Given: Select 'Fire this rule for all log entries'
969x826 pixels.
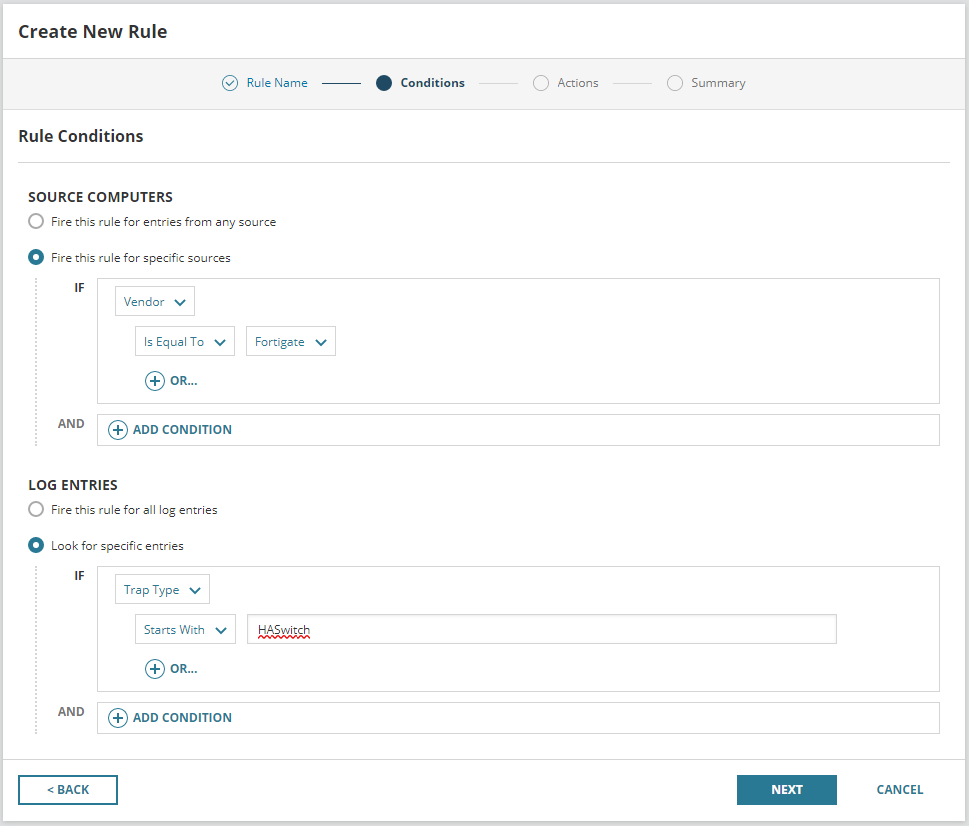Looking at the screenshot, I should tap(36, 509).
